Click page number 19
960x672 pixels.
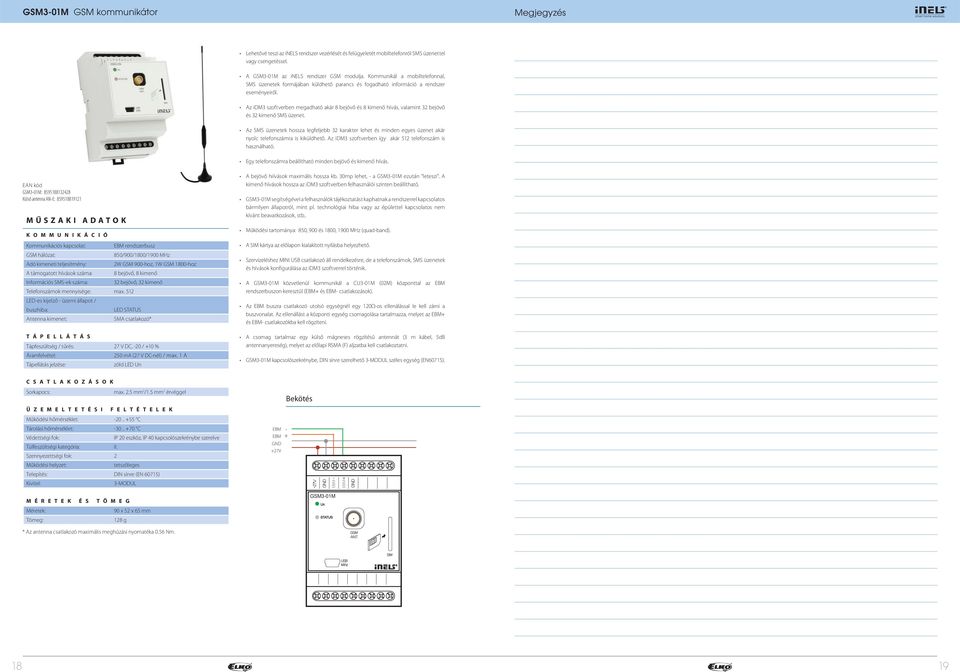(943, 665)
